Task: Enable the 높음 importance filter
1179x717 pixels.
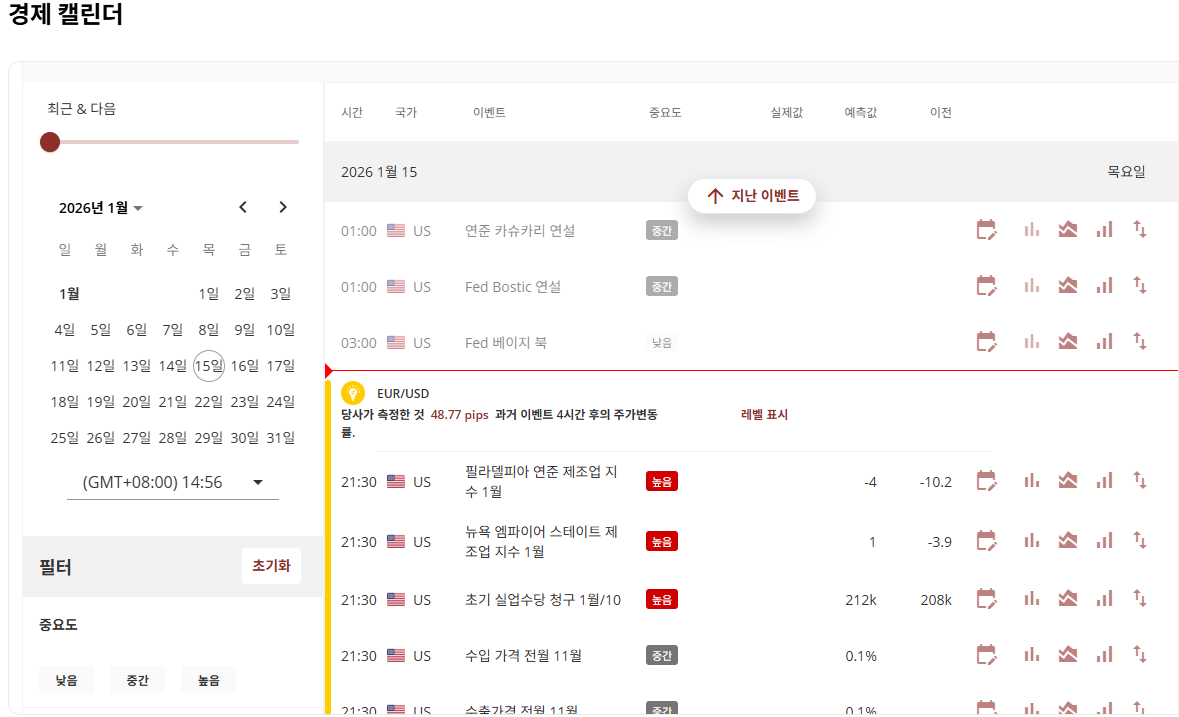Action: coord(208,679)
